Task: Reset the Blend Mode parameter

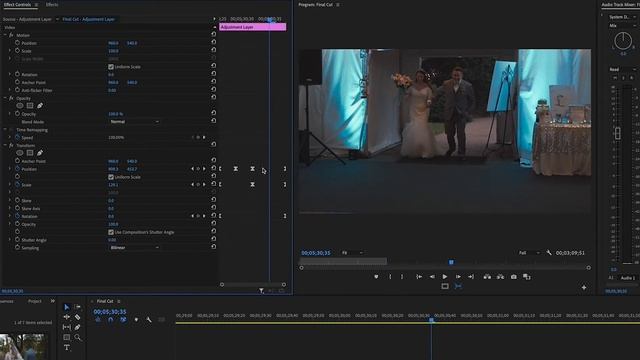Action: 213,121
